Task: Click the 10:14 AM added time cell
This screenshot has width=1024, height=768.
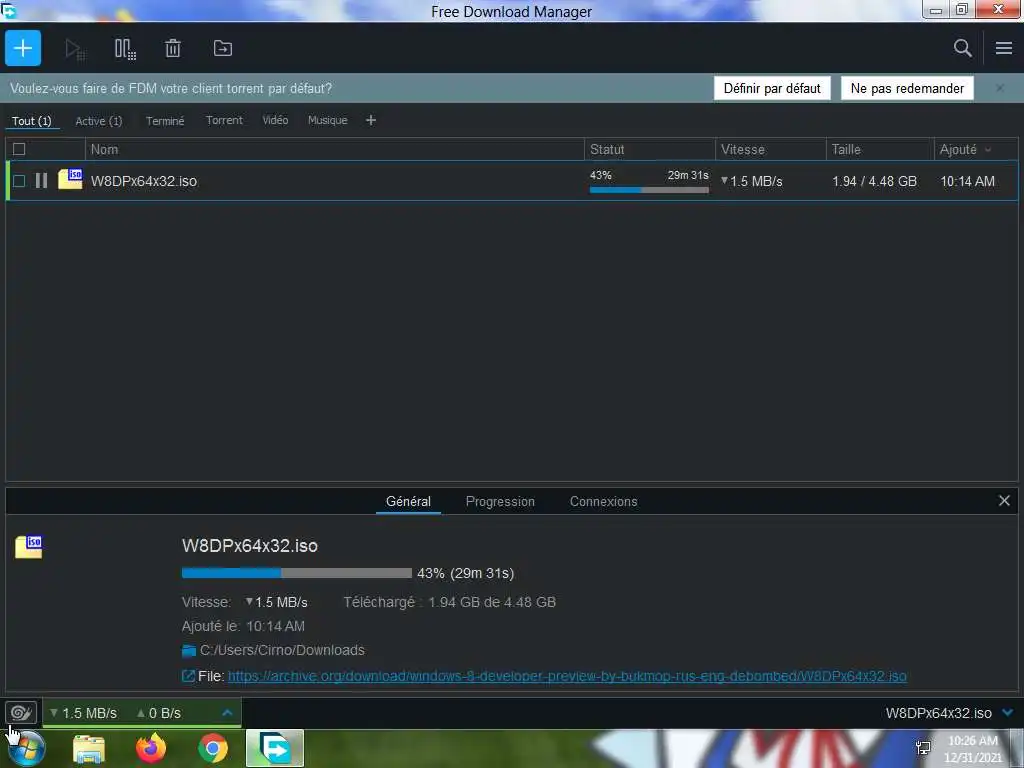Action: point(967,182)
